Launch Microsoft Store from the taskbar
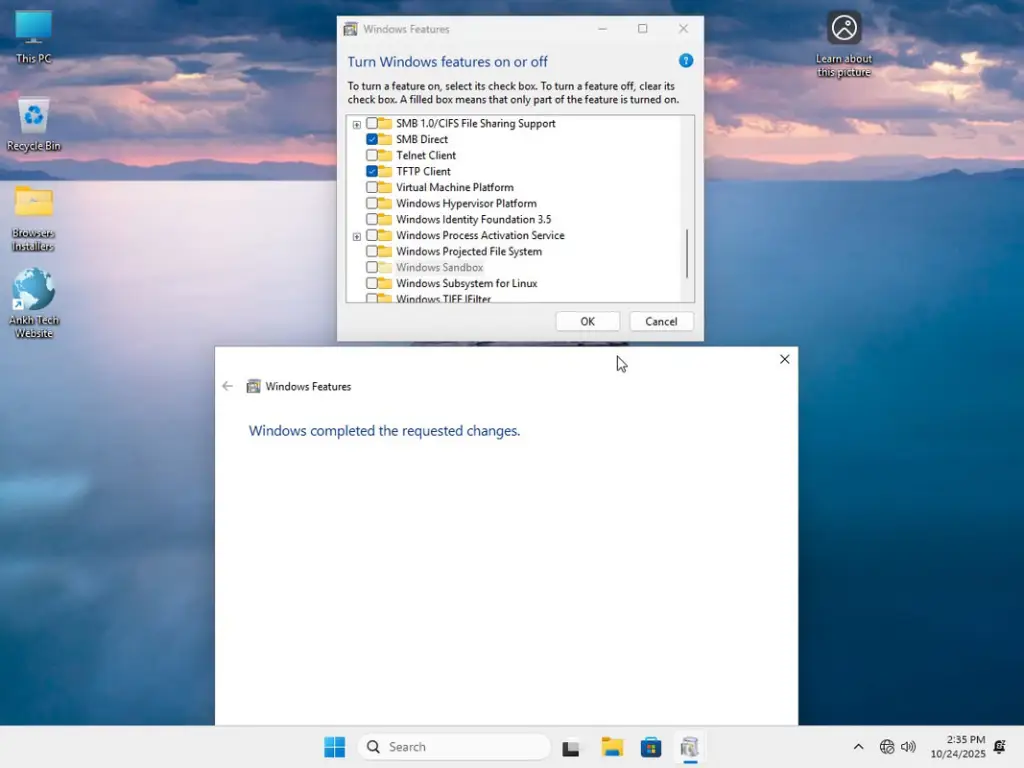This screenshot has height=768, width=1024. coord(650,747)
